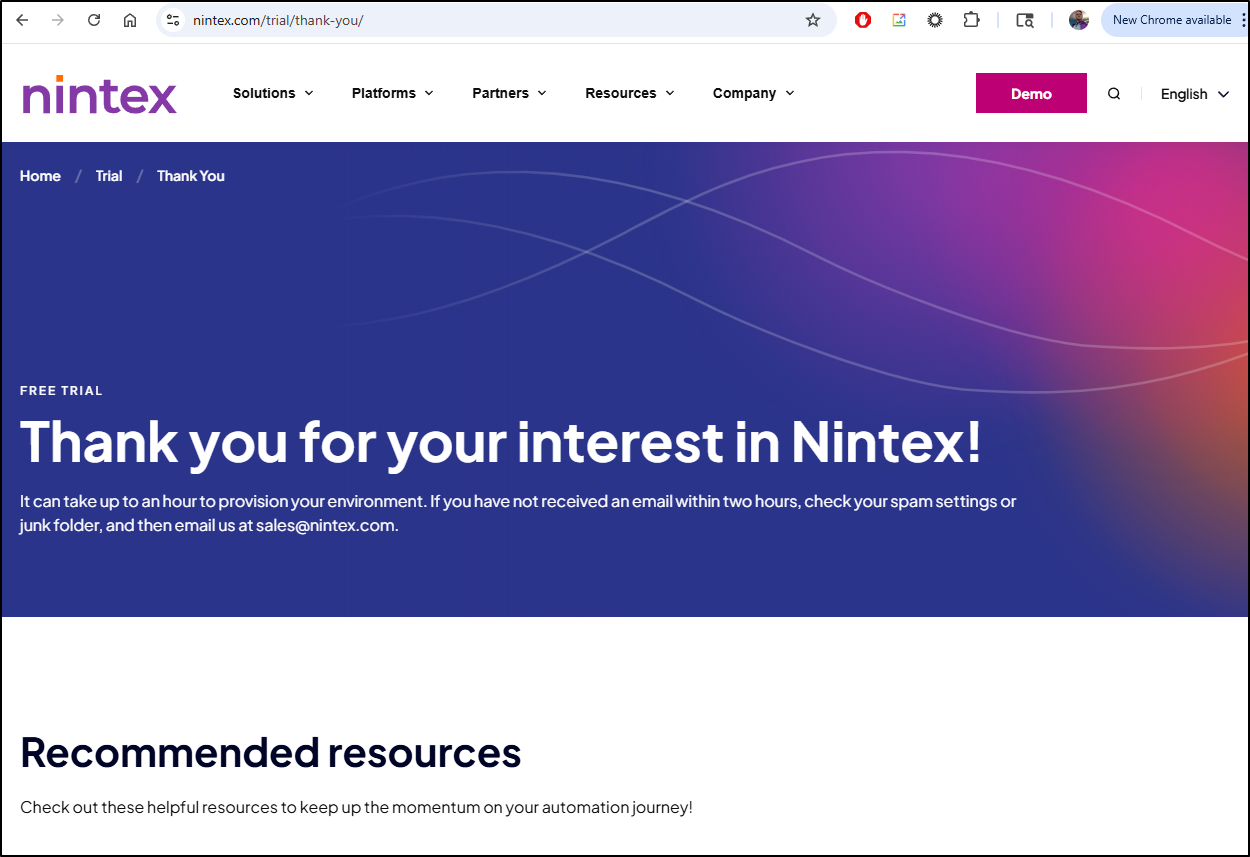Expand the Partners menu
1250x857 pixels.
click(x=510, y=93)
